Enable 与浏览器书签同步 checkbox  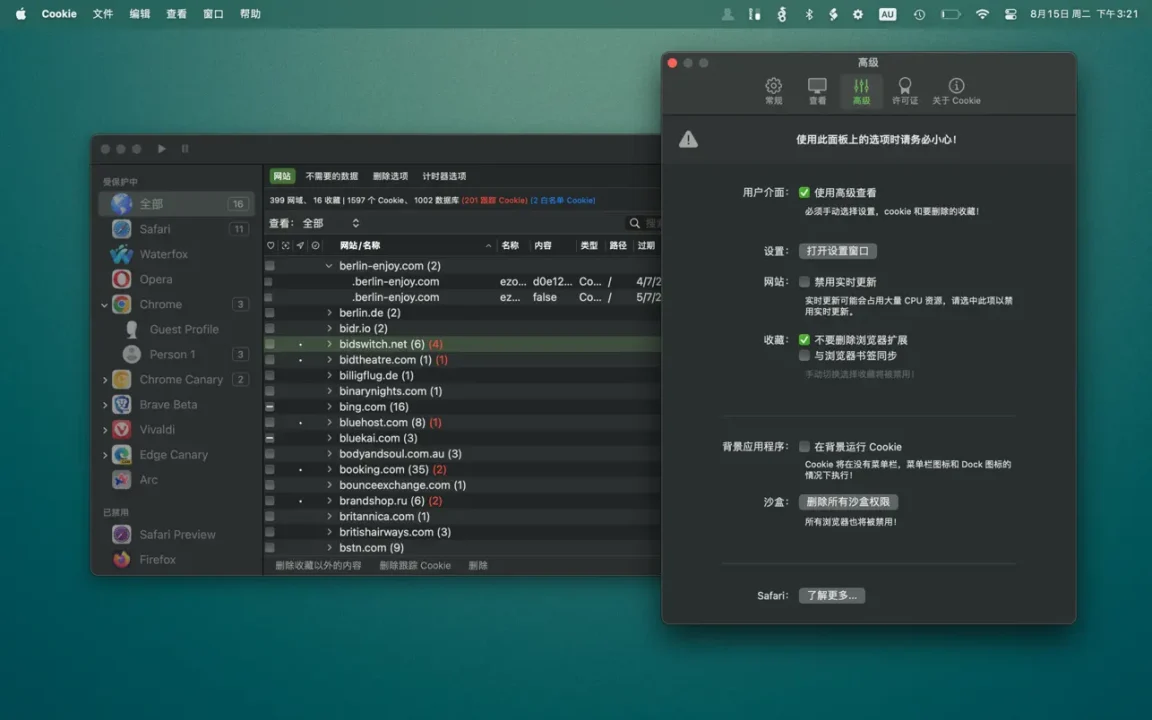click(x=804, y=356)
